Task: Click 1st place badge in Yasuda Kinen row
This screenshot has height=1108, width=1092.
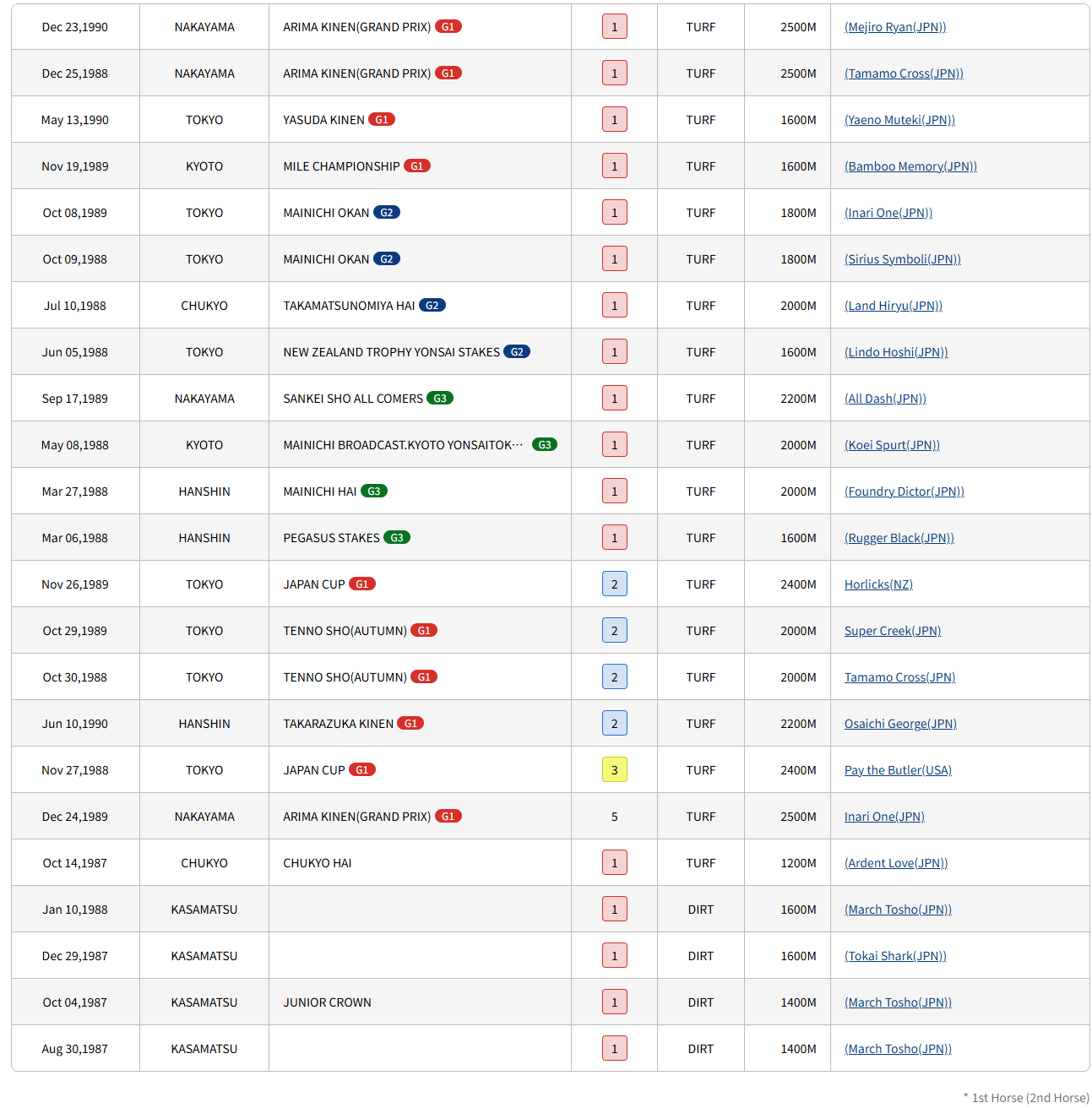Action: pos(615,120)
